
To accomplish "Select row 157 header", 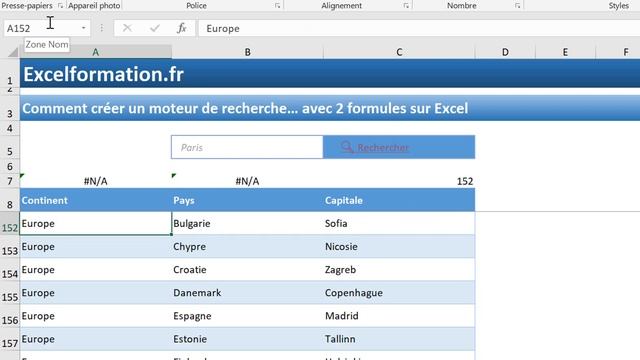I will tap(10, 339).
